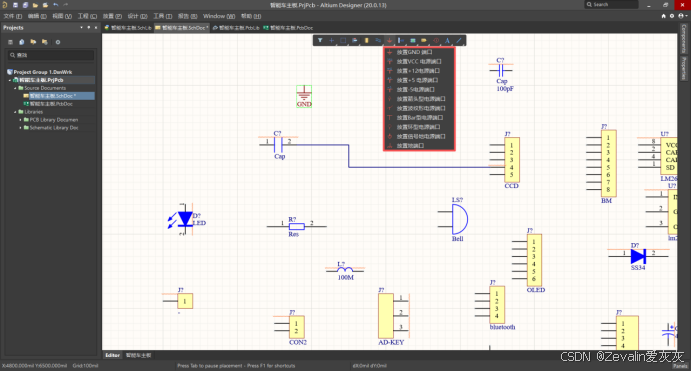Click the yellow place part icon
Screen dimensions: 692x371
[366, 41]
